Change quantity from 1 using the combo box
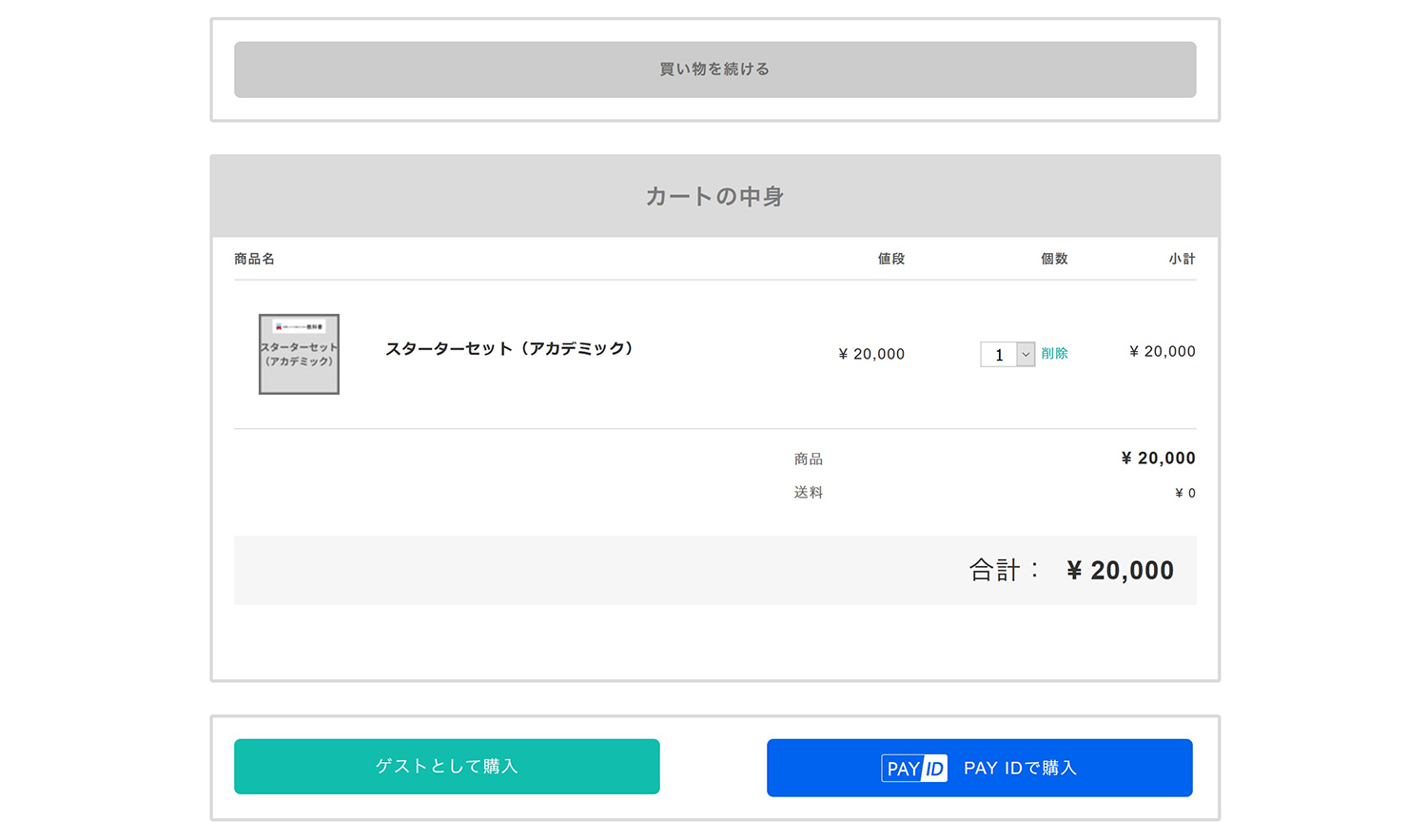This screenshot has height=840, width=1427. [x=1000, y=354]
